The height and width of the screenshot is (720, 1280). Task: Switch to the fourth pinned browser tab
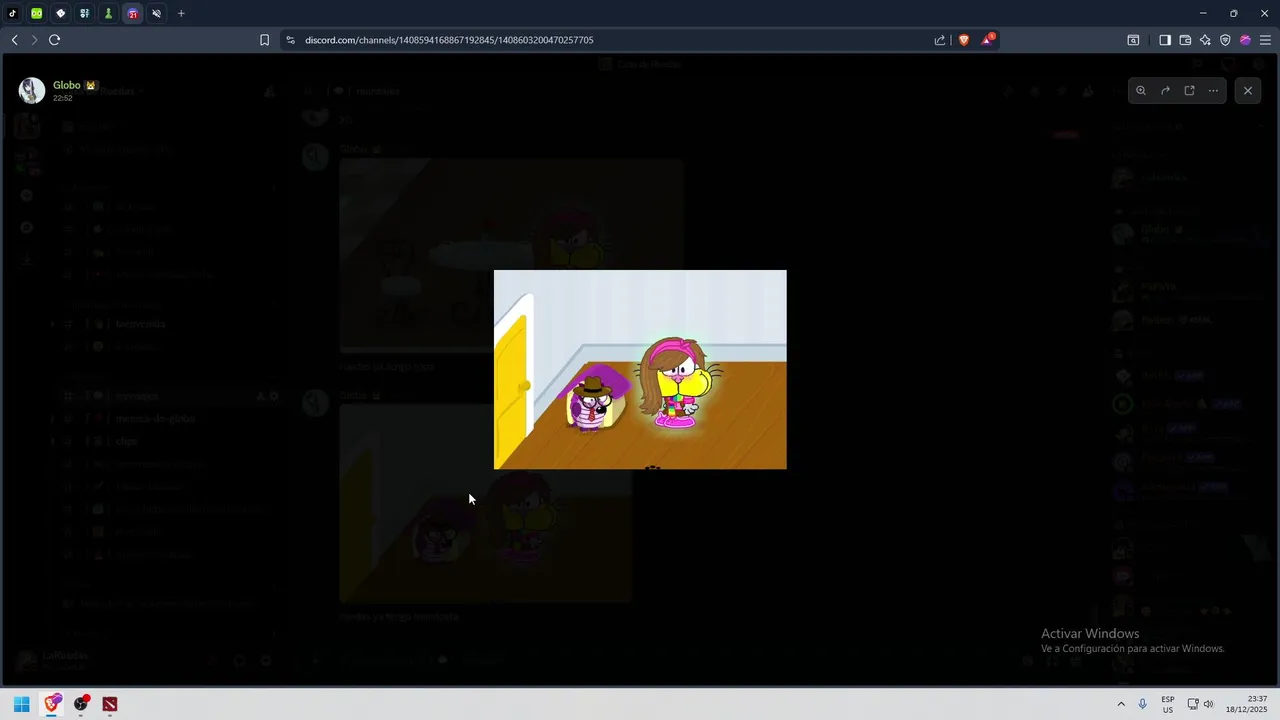[85, 13]
